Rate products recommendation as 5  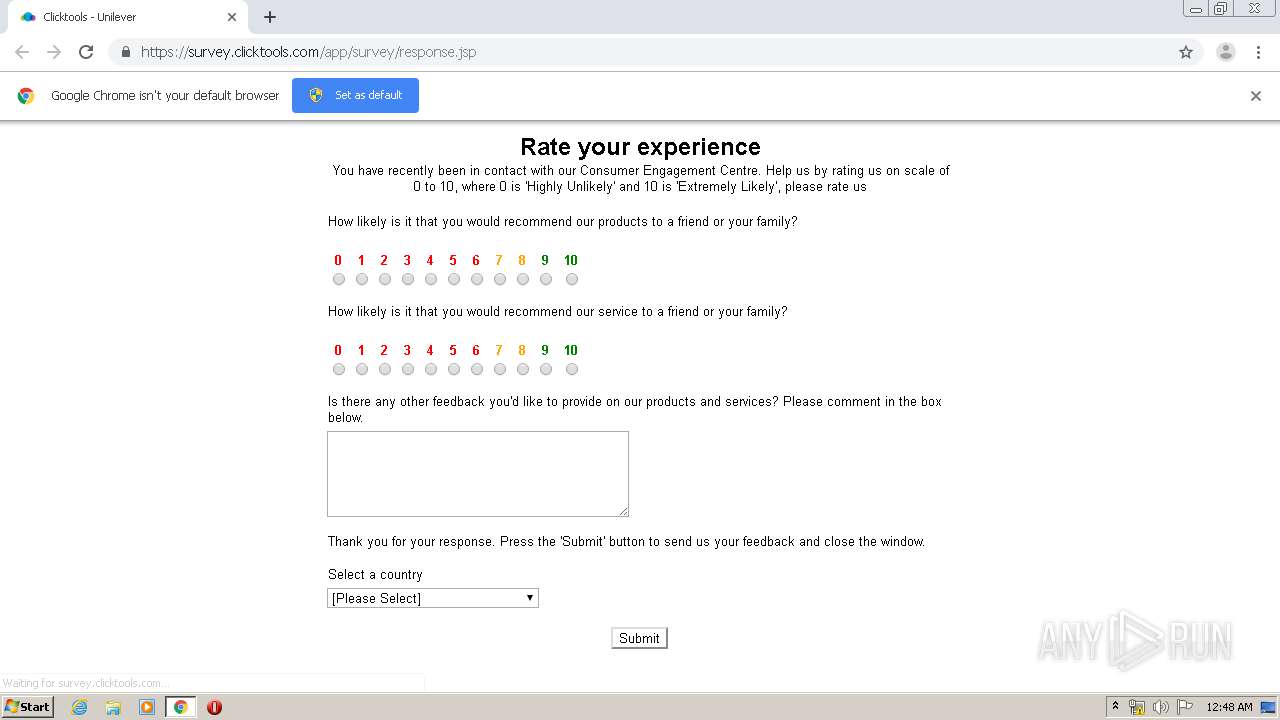click(x=454, y=279)
